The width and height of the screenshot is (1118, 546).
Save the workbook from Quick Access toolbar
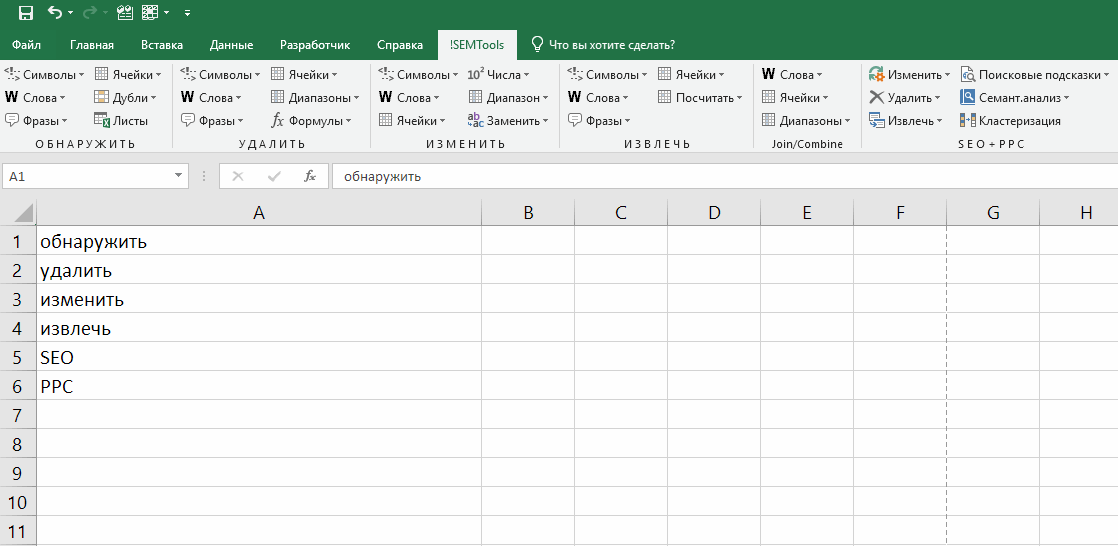click(x=26, y=13)
